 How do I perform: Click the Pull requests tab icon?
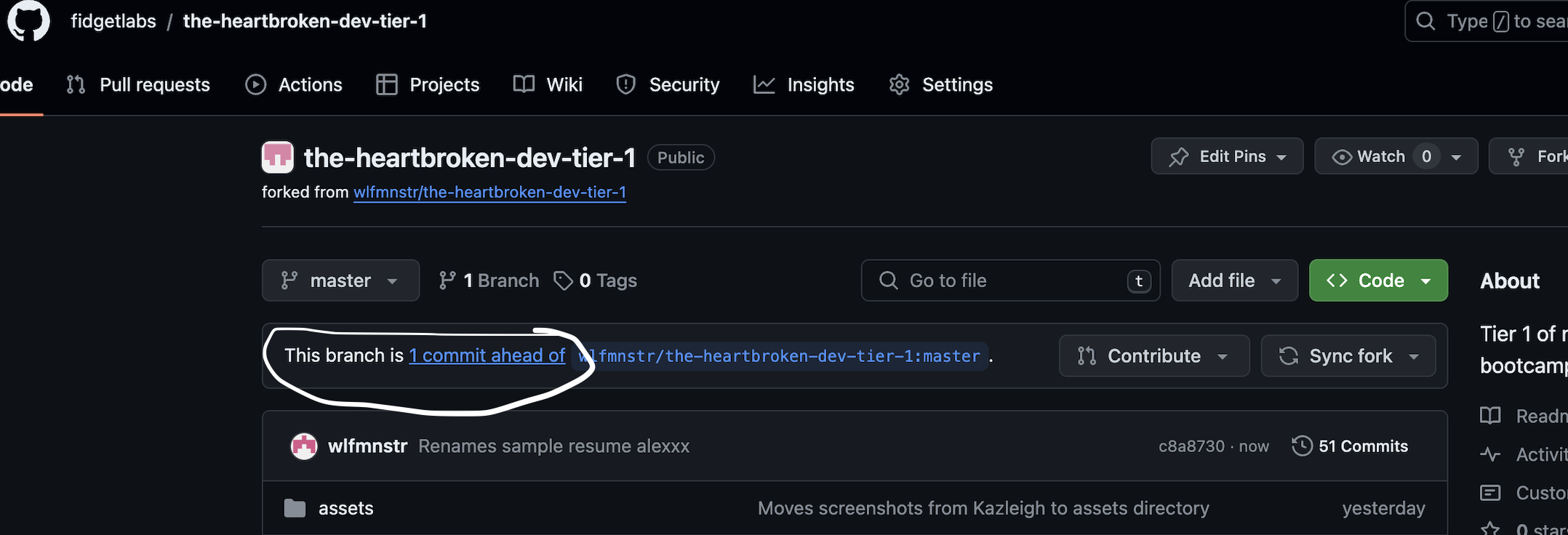point(76,84)
